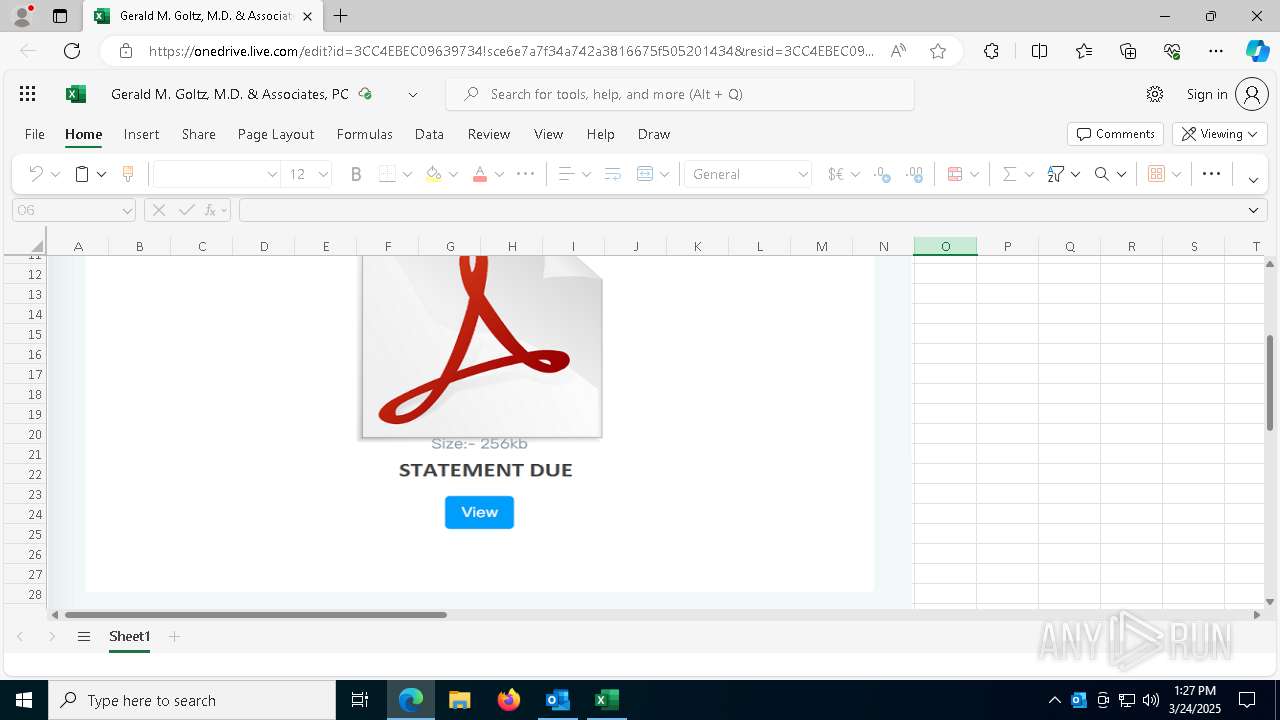The width and height of the screenshot is (1280, 720).
Task: Open Firefox from the taskbar
Action: coord(509,700)
